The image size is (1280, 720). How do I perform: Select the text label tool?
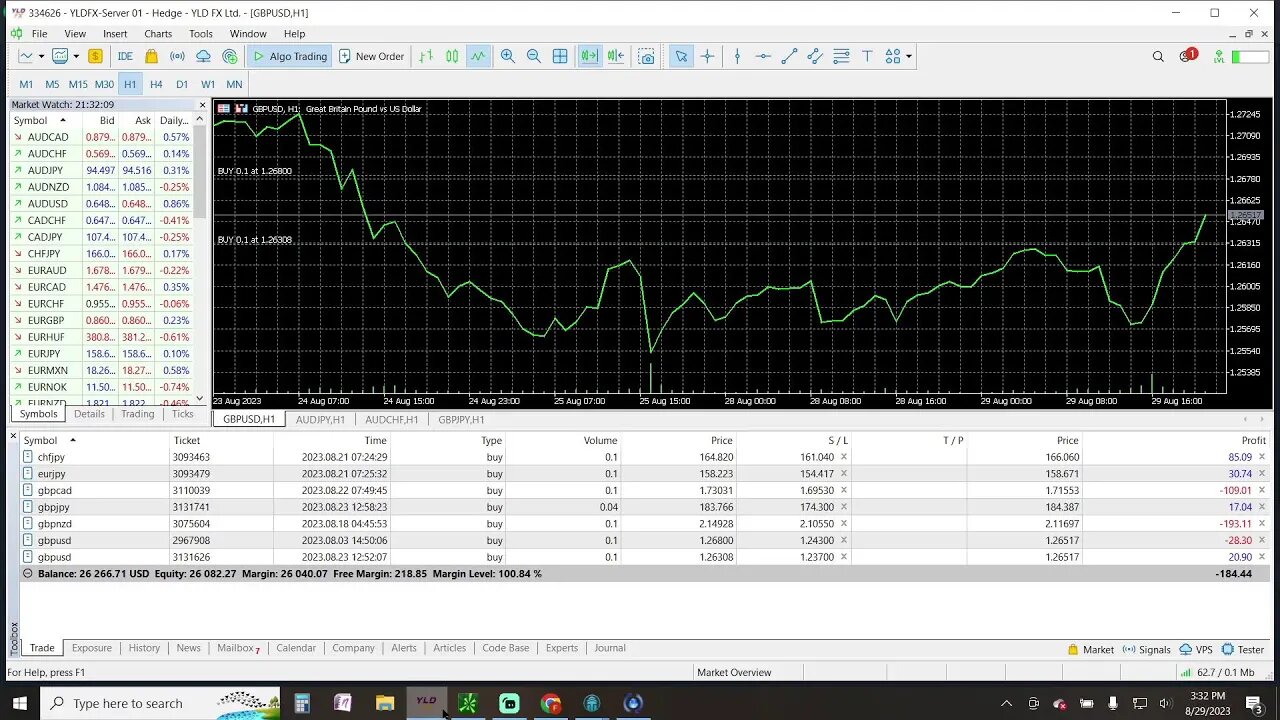(867, 57)
